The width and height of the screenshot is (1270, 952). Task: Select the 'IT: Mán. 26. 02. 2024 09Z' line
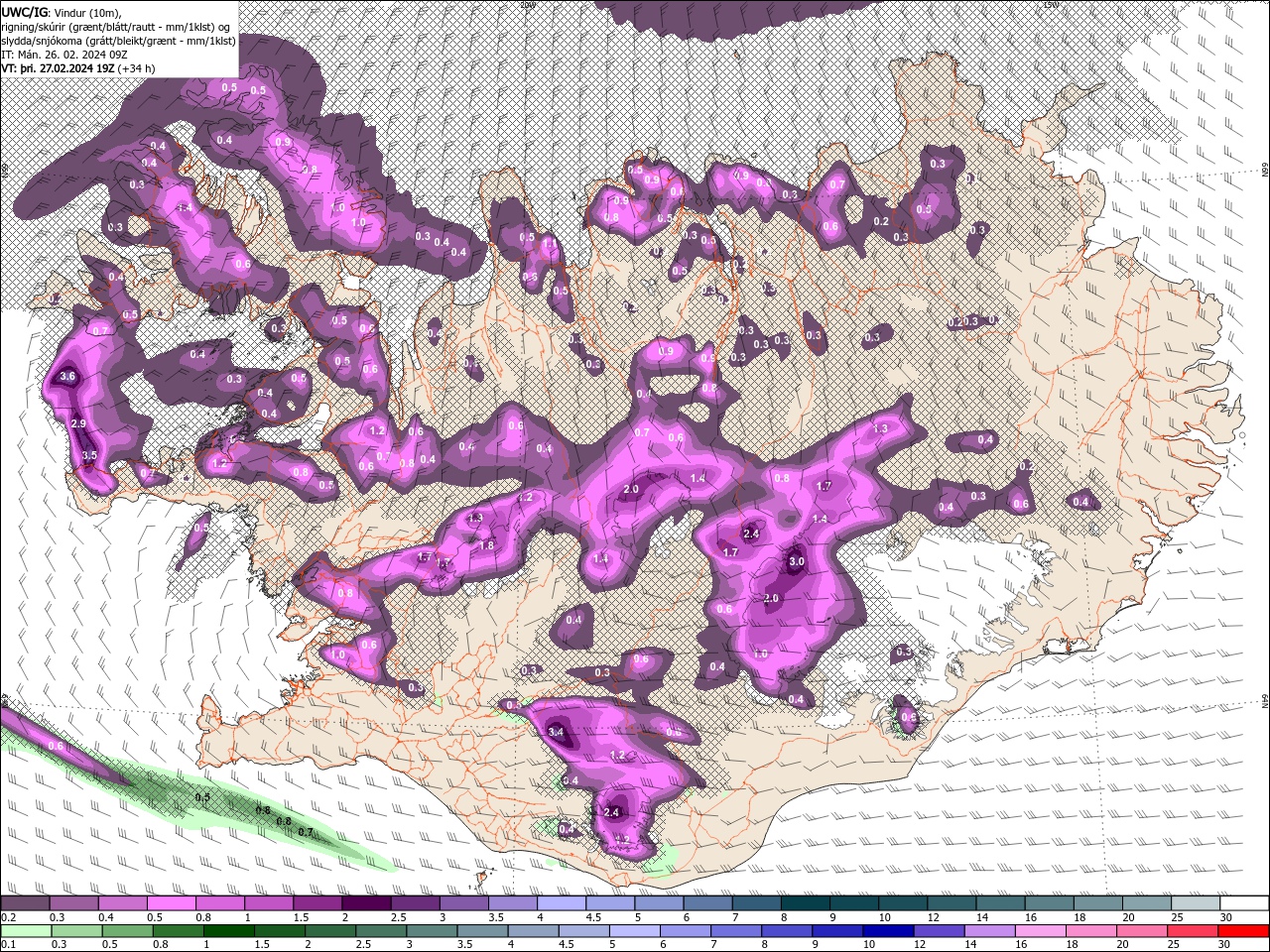63,55
